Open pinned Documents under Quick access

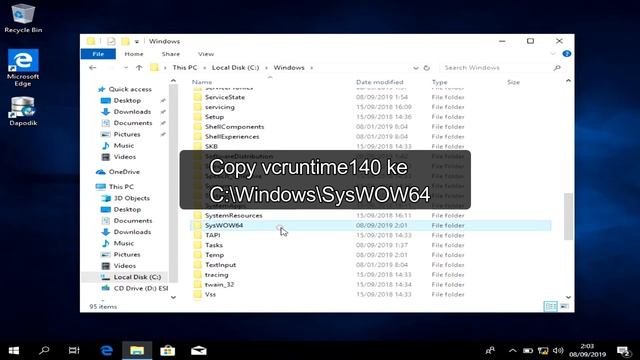pyautogui.click(x=133, y=123)
